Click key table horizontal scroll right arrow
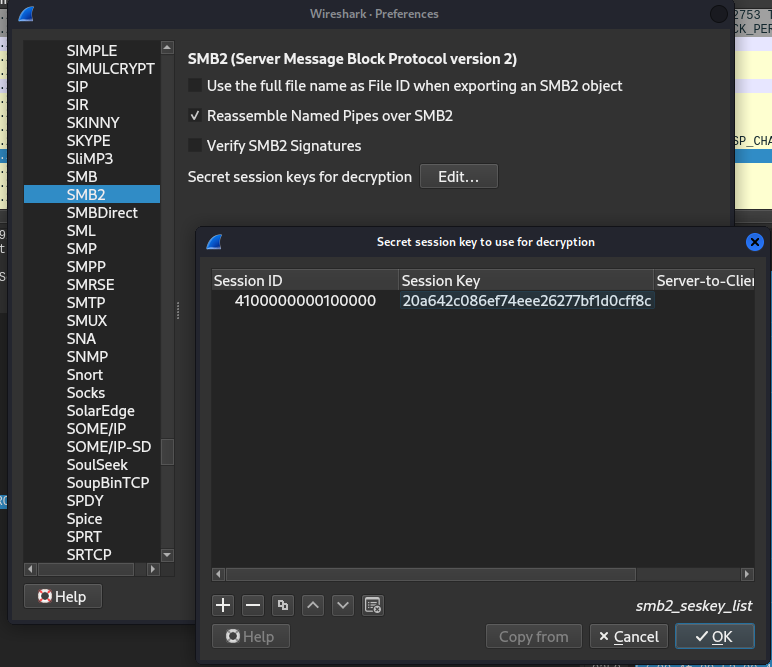 747,574
